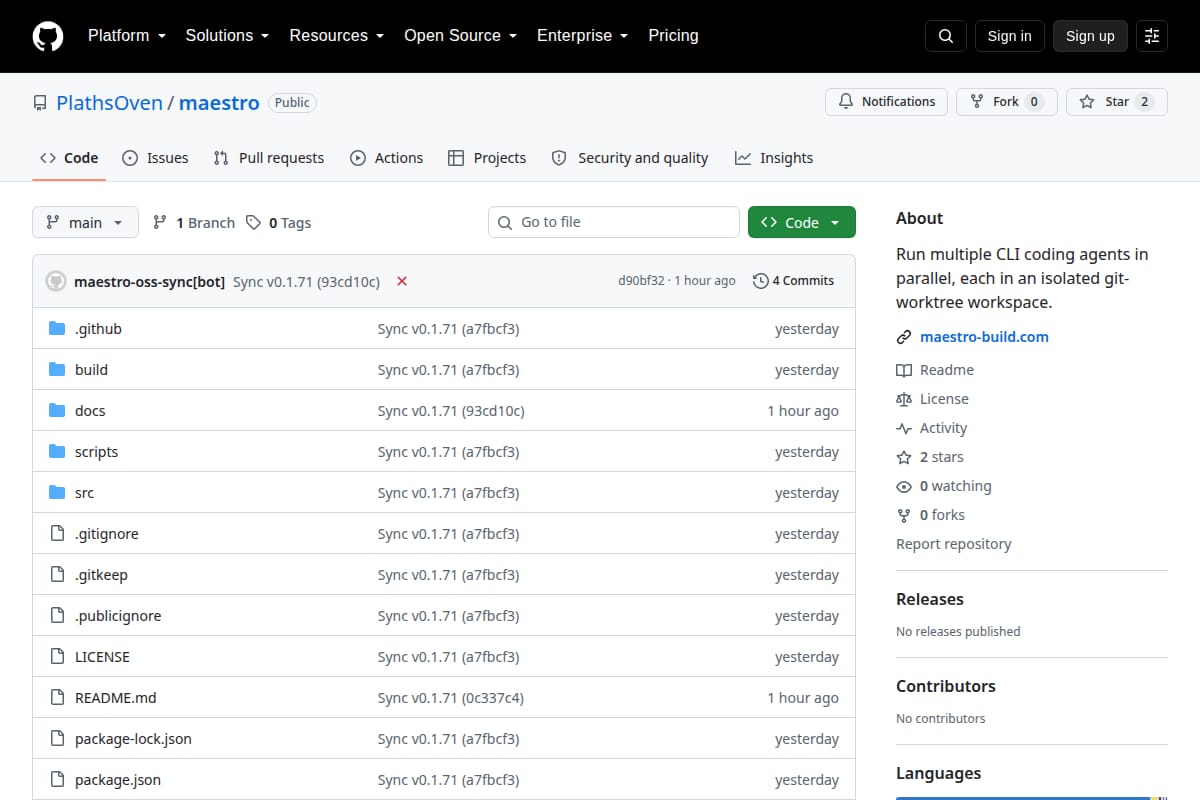Open the maestro repository name link
1200x800 pixels.
click(x=219, y=103)
